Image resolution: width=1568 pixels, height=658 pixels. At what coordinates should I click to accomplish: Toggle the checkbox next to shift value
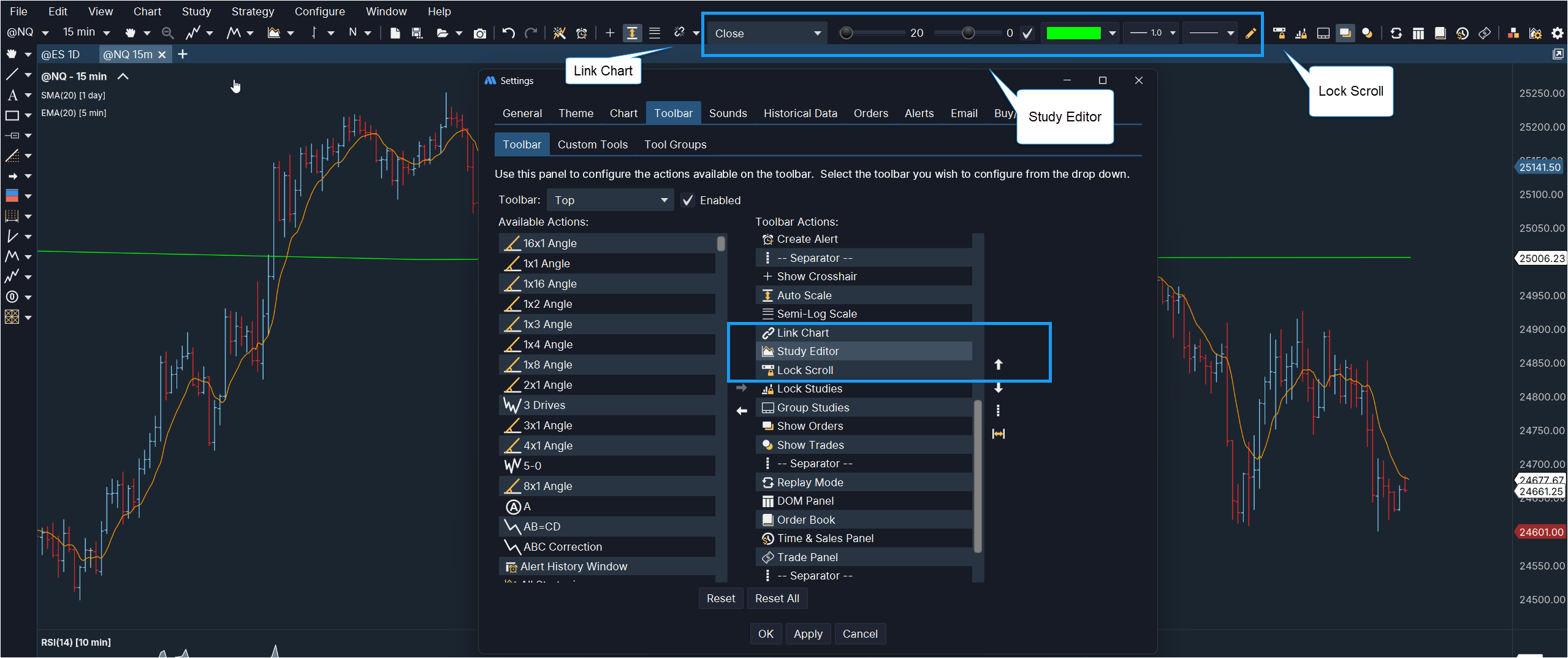[x=1028, y=33]
